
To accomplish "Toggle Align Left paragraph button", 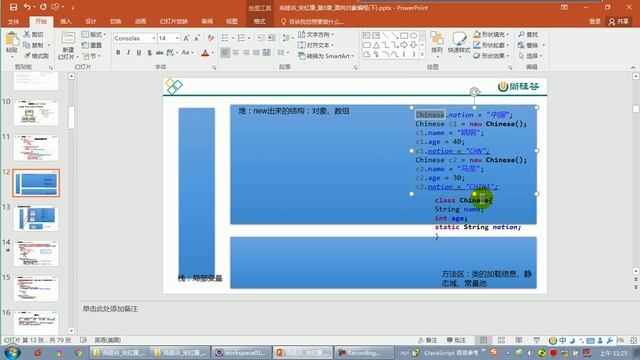I will tap(225, 53).
